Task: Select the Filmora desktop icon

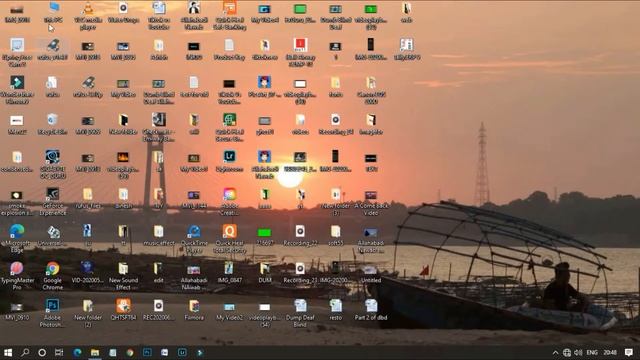Action: [194, 309]
